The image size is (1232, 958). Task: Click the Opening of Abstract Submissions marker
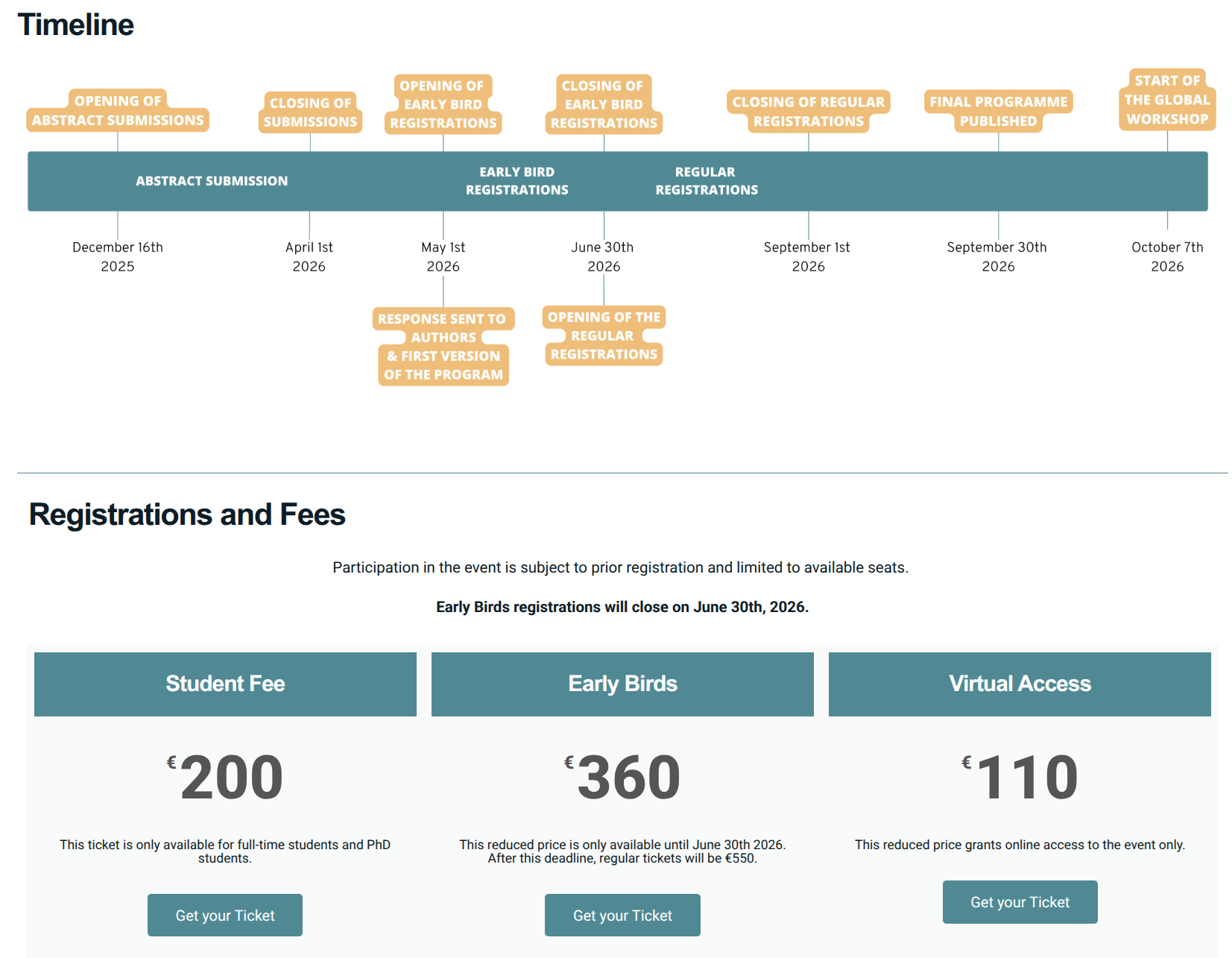(118, 110)
